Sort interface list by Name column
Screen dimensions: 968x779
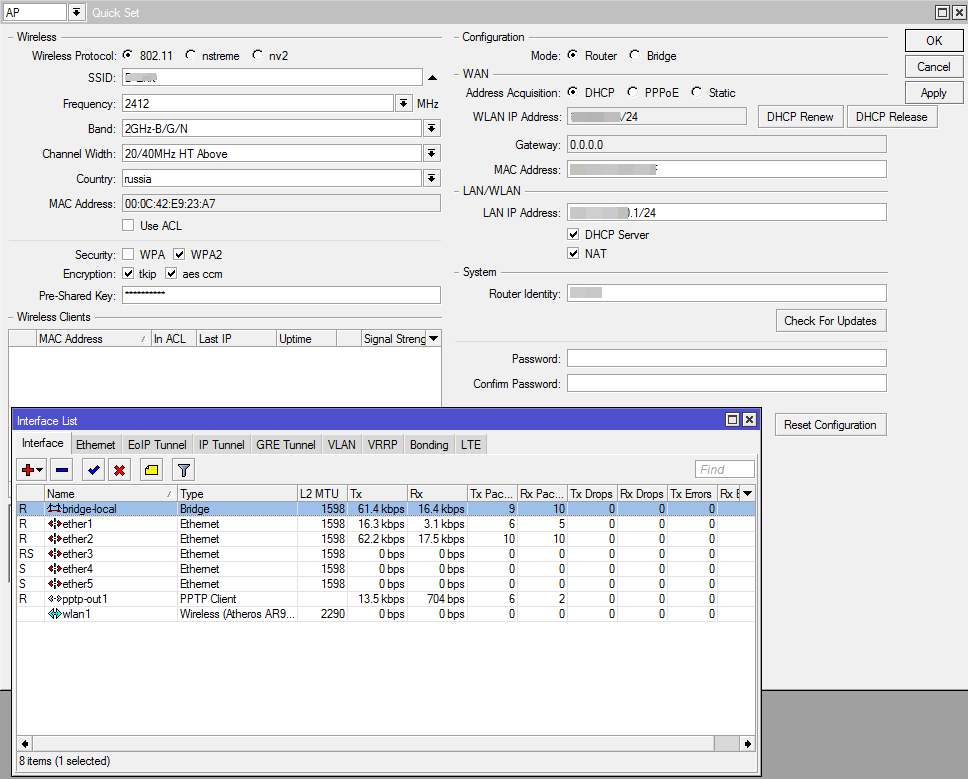click(111, 494)
